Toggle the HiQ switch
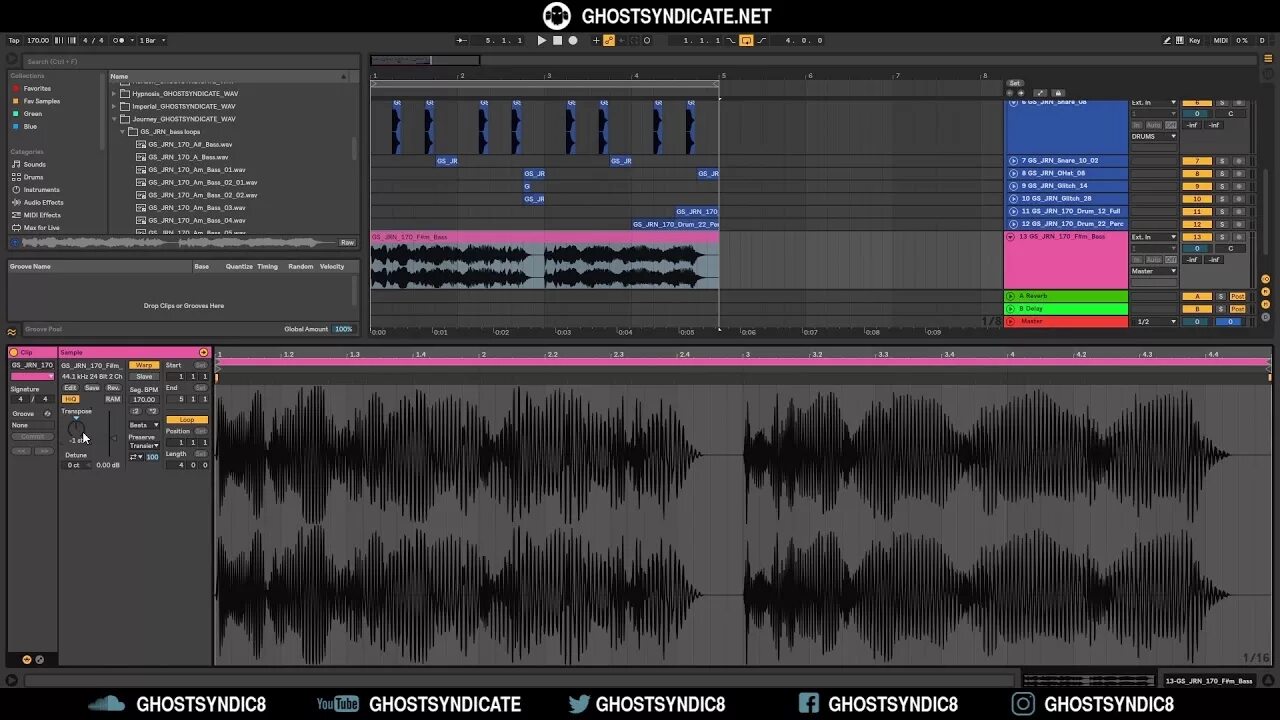1280x720 pixels. pos(70,399)
